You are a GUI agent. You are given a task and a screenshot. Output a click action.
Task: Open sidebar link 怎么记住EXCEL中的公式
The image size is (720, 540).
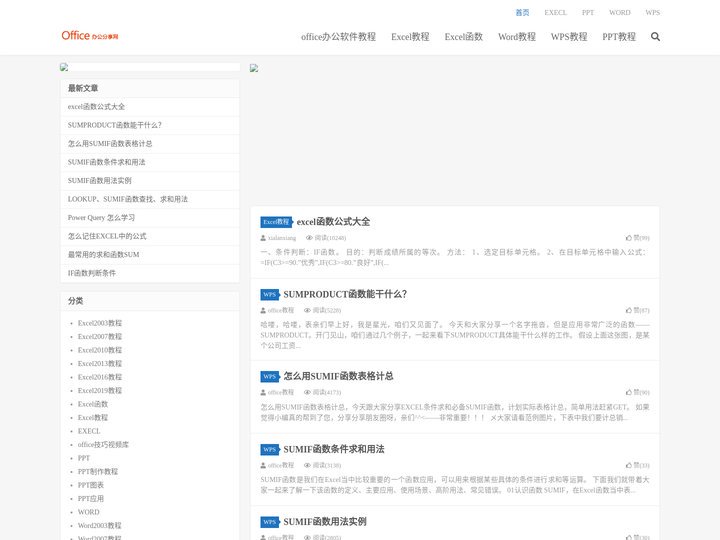(x=107, y=236)
